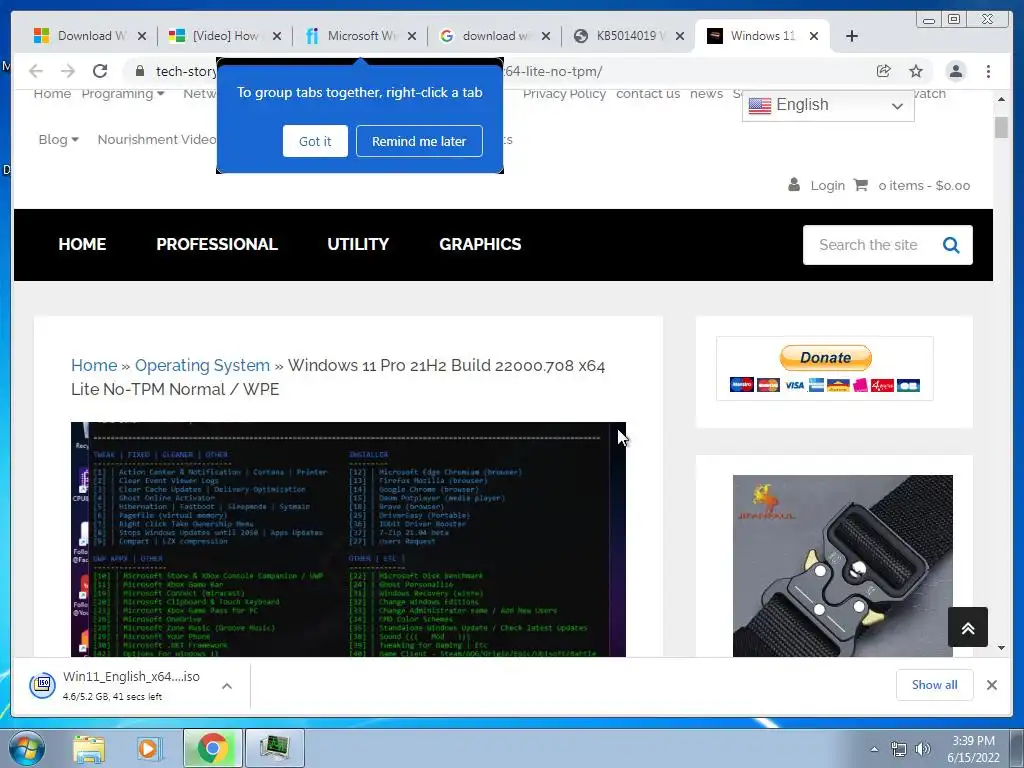Click 0 items - $0.00 cart text
The width and height of the screenshot is (1024, 768).
[x=924, y=185]
